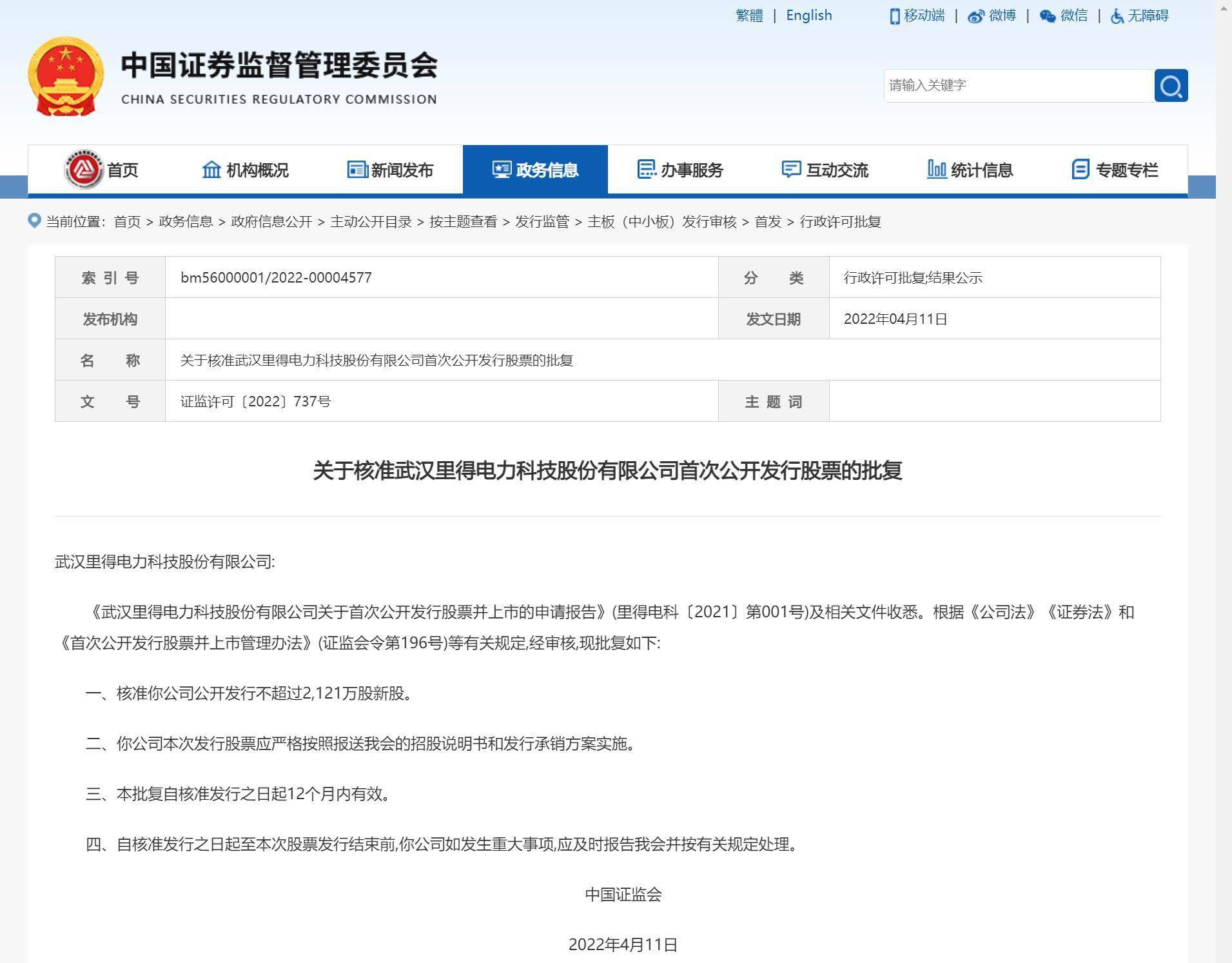Image resolution: width=1232 pixels, height=963 pixels.
Task: Go to breadcrumb 主动公开目录
Action: 371,222
